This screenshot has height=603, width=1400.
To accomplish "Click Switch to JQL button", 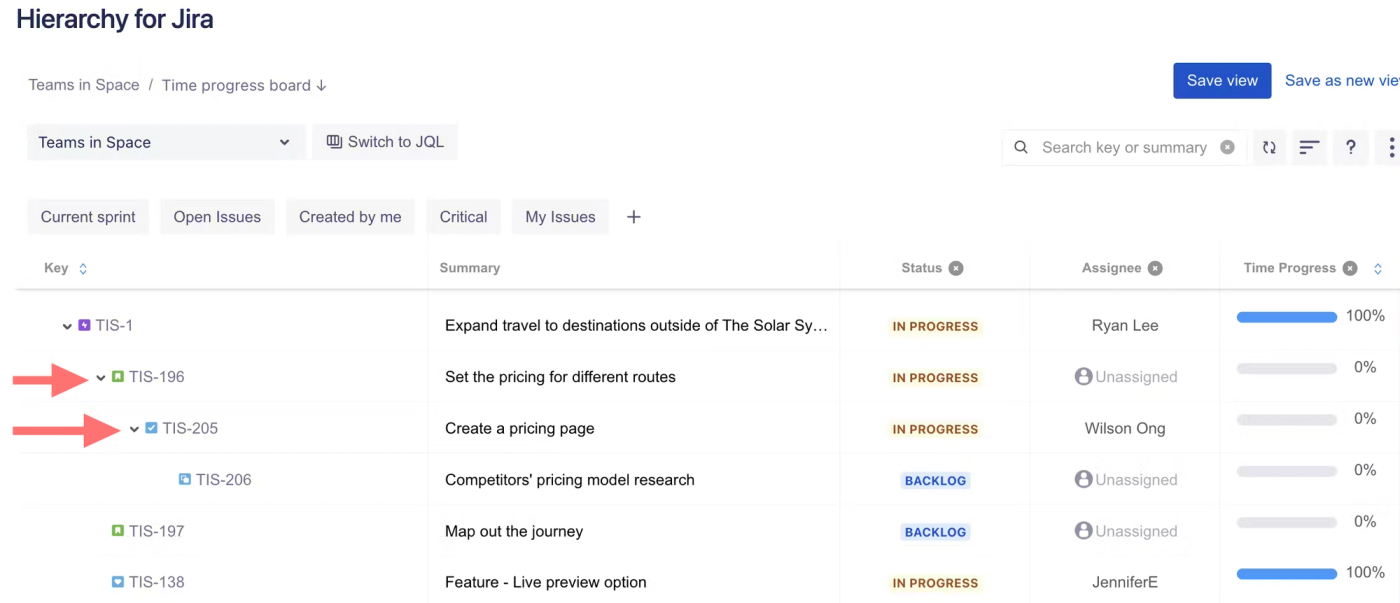I will (385, 142).
